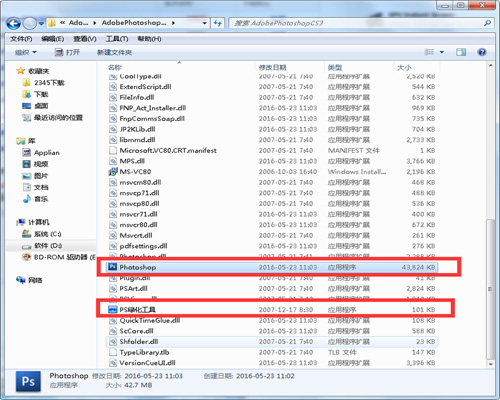The width and height of the screenshot is (500, 400).
Task: Open the 工具(T) menu
Action: pos(117,39)
